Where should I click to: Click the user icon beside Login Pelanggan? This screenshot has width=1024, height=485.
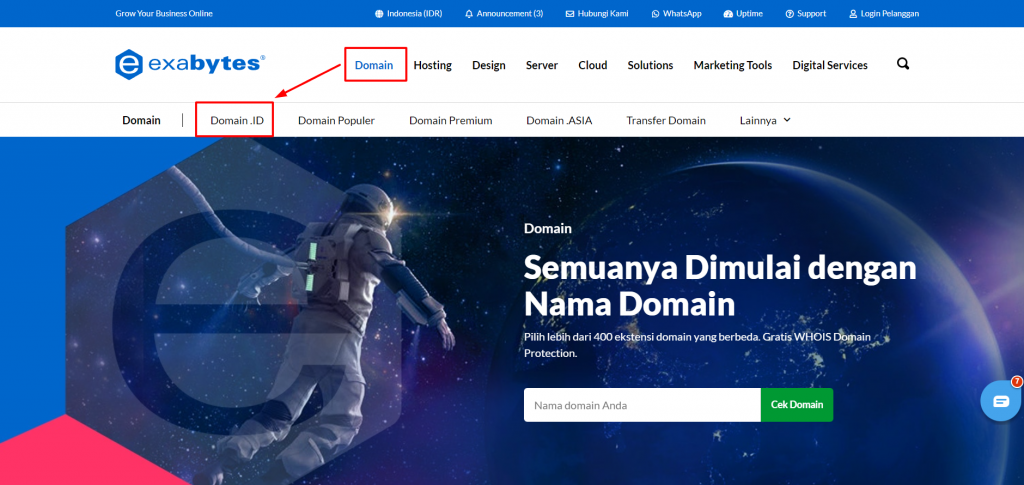coord(853,14)
